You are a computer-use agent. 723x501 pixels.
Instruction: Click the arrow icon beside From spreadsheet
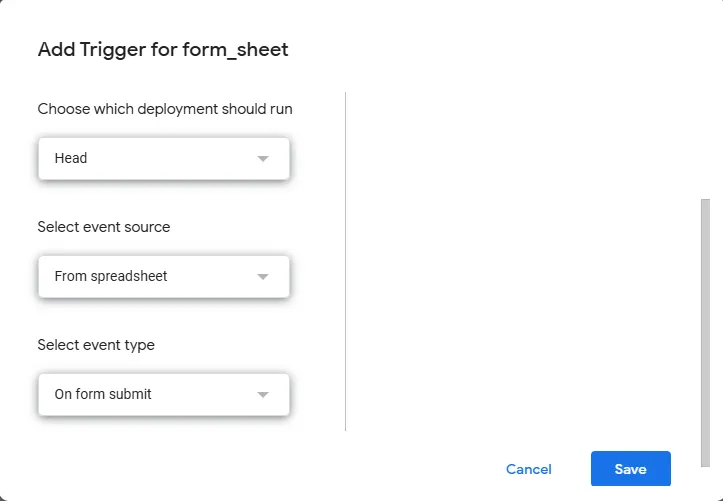coord(263,277)
